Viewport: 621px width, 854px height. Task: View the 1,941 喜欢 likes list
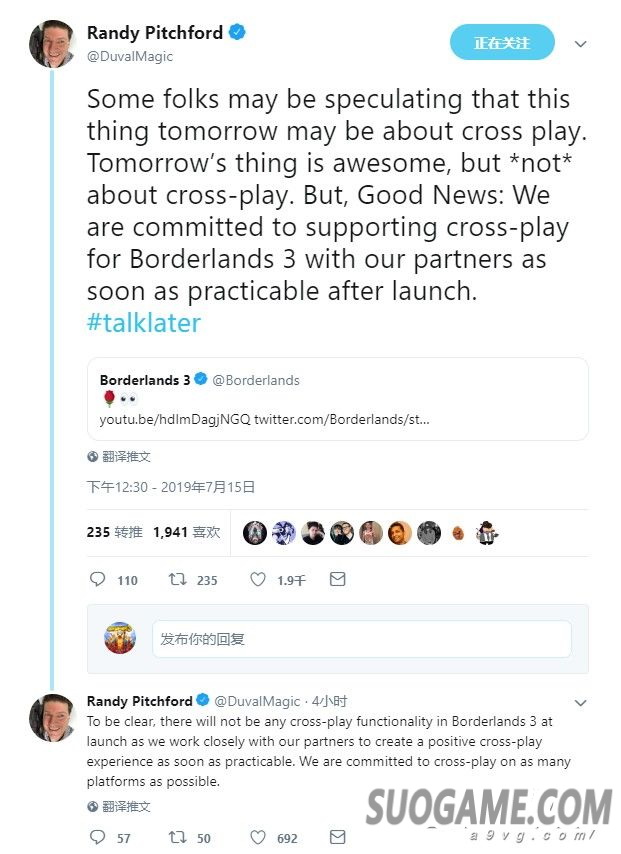pyautogui.click(x=186, y=533)
